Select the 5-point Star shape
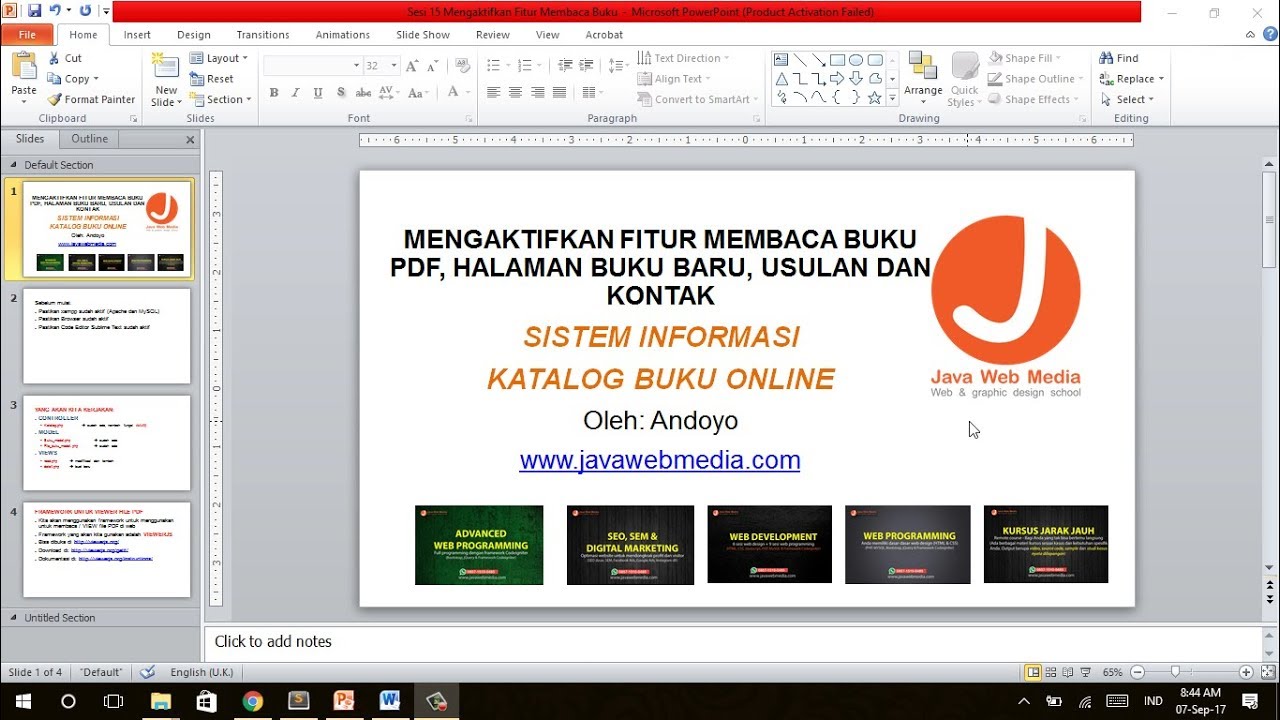Image resolution: width=1280 pixels, height=720 pixels. tap(875, 97)
